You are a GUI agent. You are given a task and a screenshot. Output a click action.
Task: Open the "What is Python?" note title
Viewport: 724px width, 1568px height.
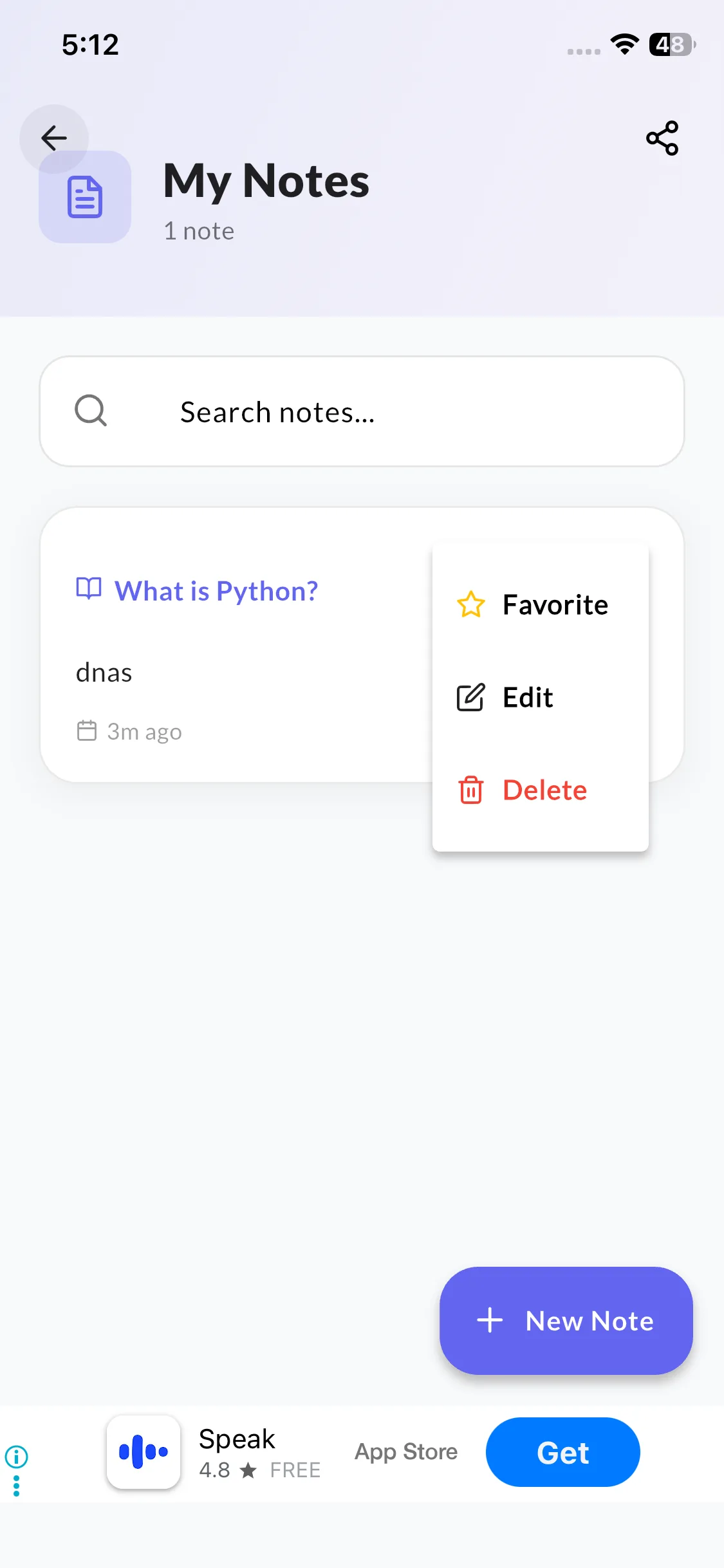[216, 591]
